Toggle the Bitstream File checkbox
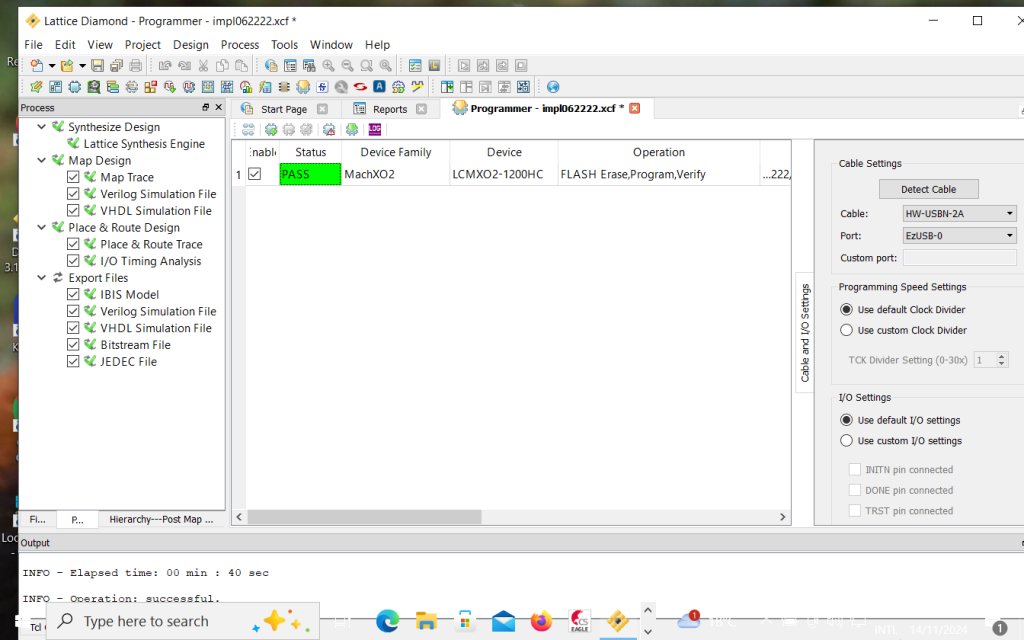 point(73,345)
